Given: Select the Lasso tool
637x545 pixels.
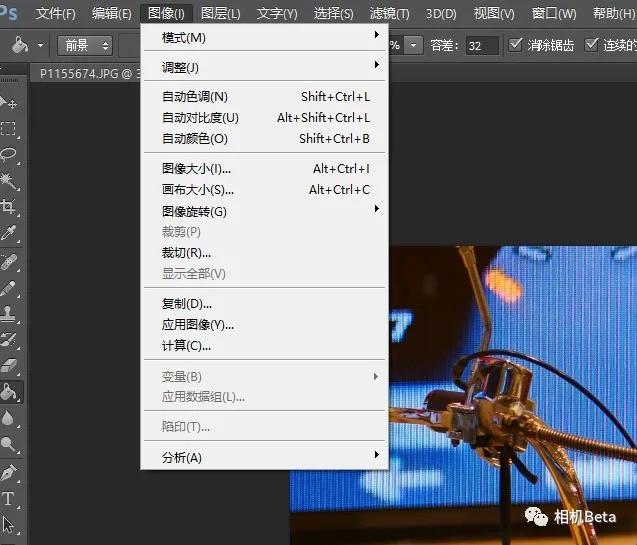Looking at the screenshot, I should click(x=9, y=155).
